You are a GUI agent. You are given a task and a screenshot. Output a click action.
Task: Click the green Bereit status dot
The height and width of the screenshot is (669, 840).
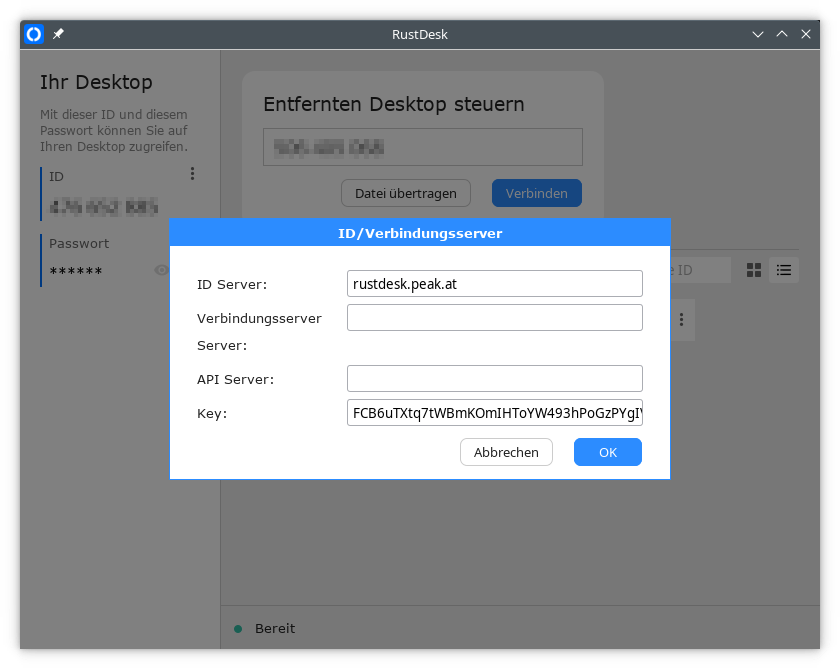(237, 628)
